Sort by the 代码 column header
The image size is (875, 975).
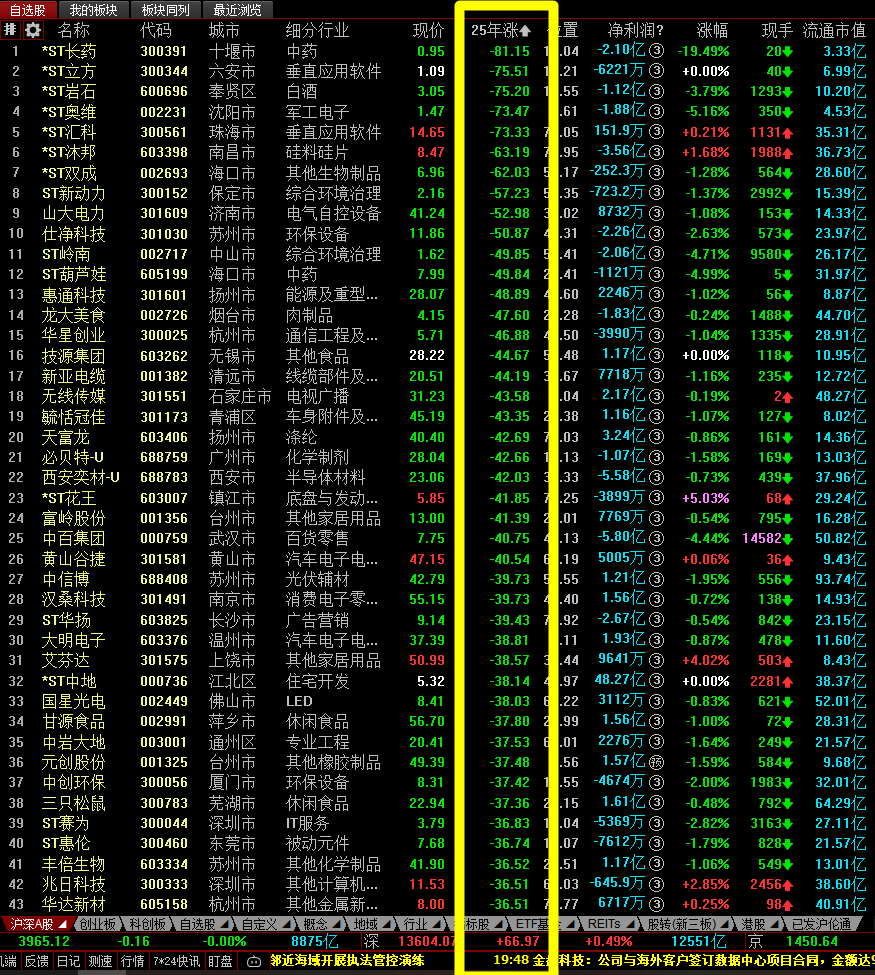pyautogui.click(x=155, y=30)
